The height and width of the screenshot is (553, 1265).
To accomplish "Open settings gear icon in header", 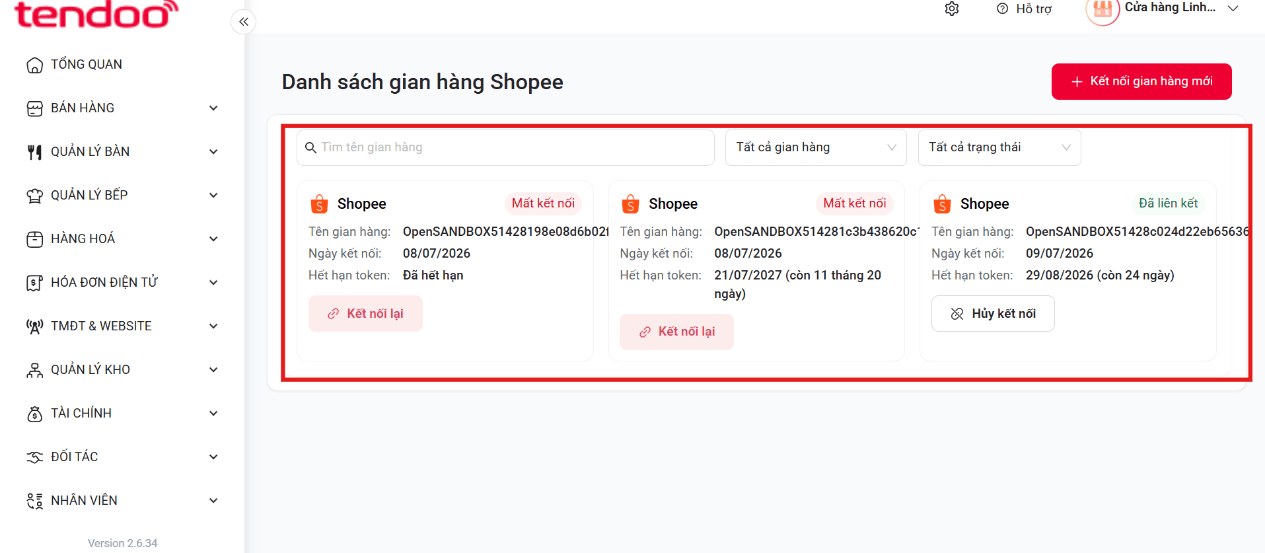I will (x=952, y=9).
